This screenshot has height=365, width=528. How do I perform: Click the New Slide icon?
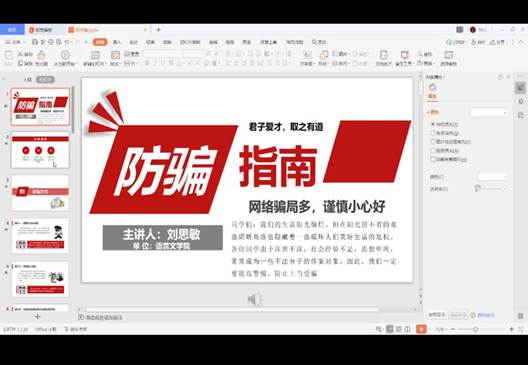95,55
